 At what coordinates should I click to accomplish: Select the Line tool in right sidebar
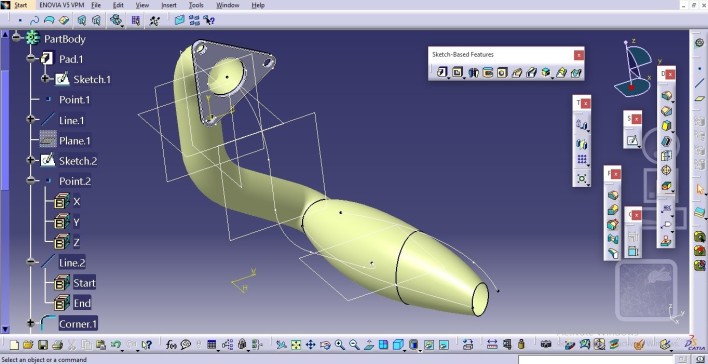coord(699,83)
